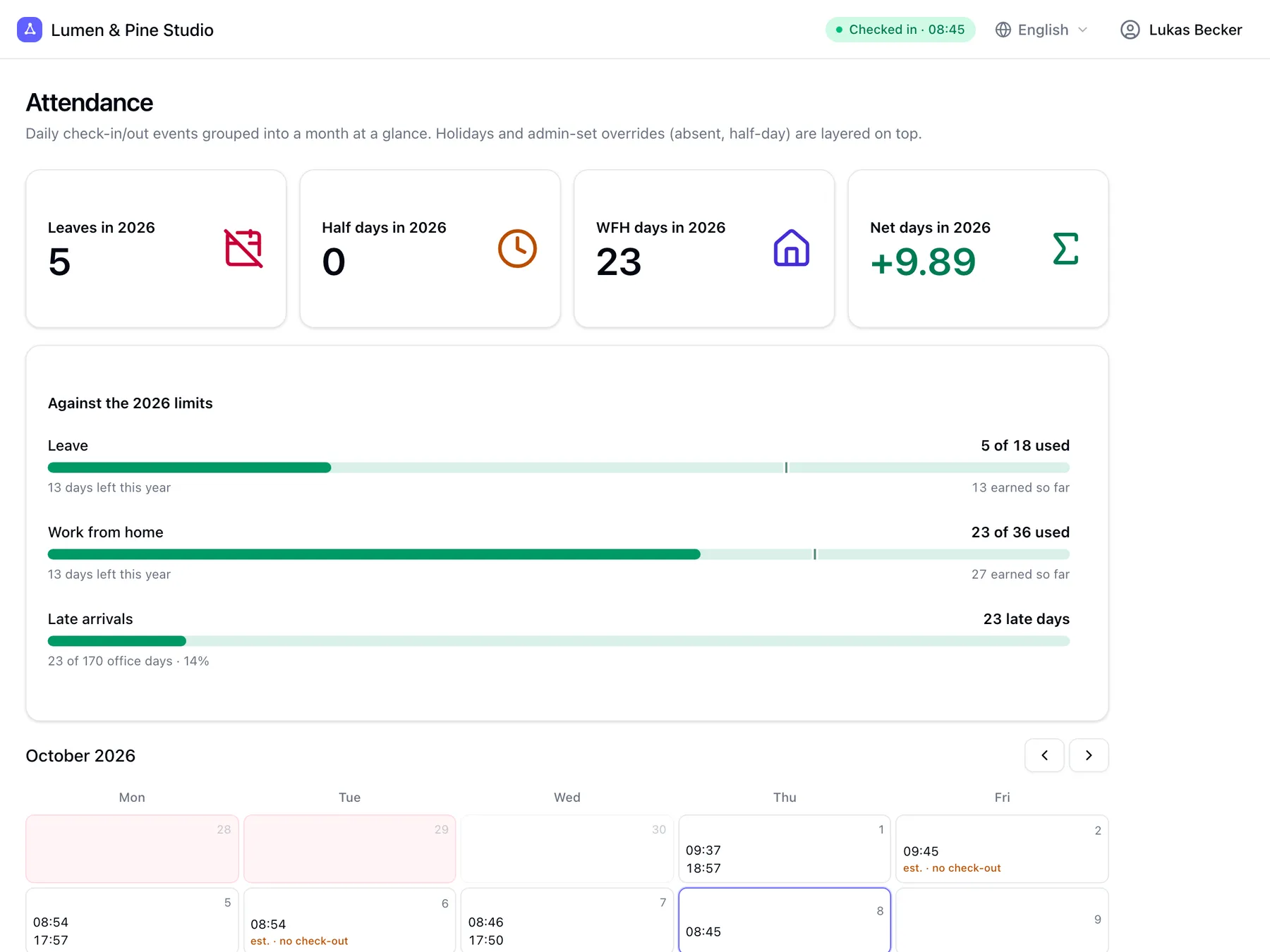Go to next month with right chevron
The height and width of the screenshot is (952, 1270).
click(1089, 755)
